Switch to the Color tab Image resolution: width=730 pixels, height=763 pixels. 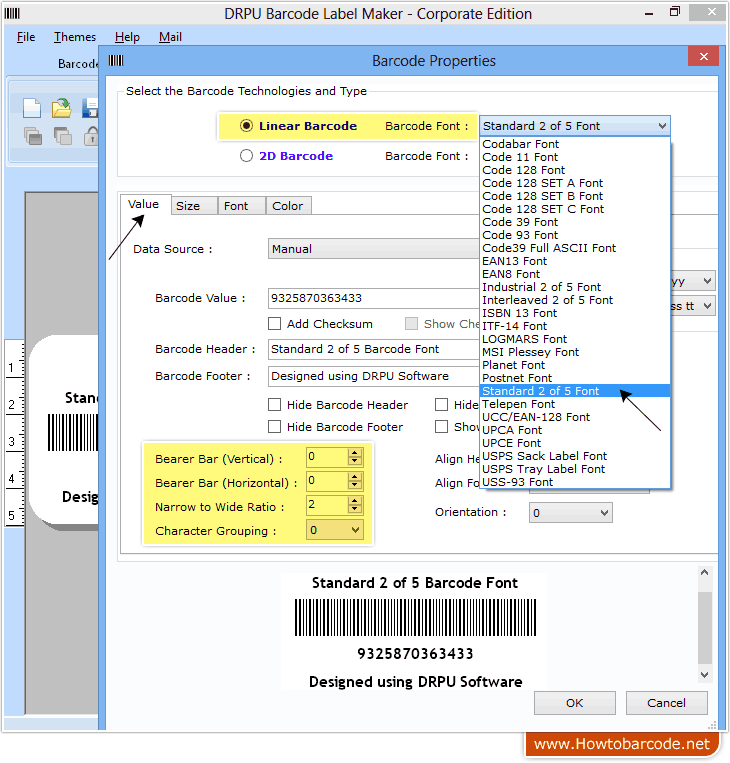point(287,206)
